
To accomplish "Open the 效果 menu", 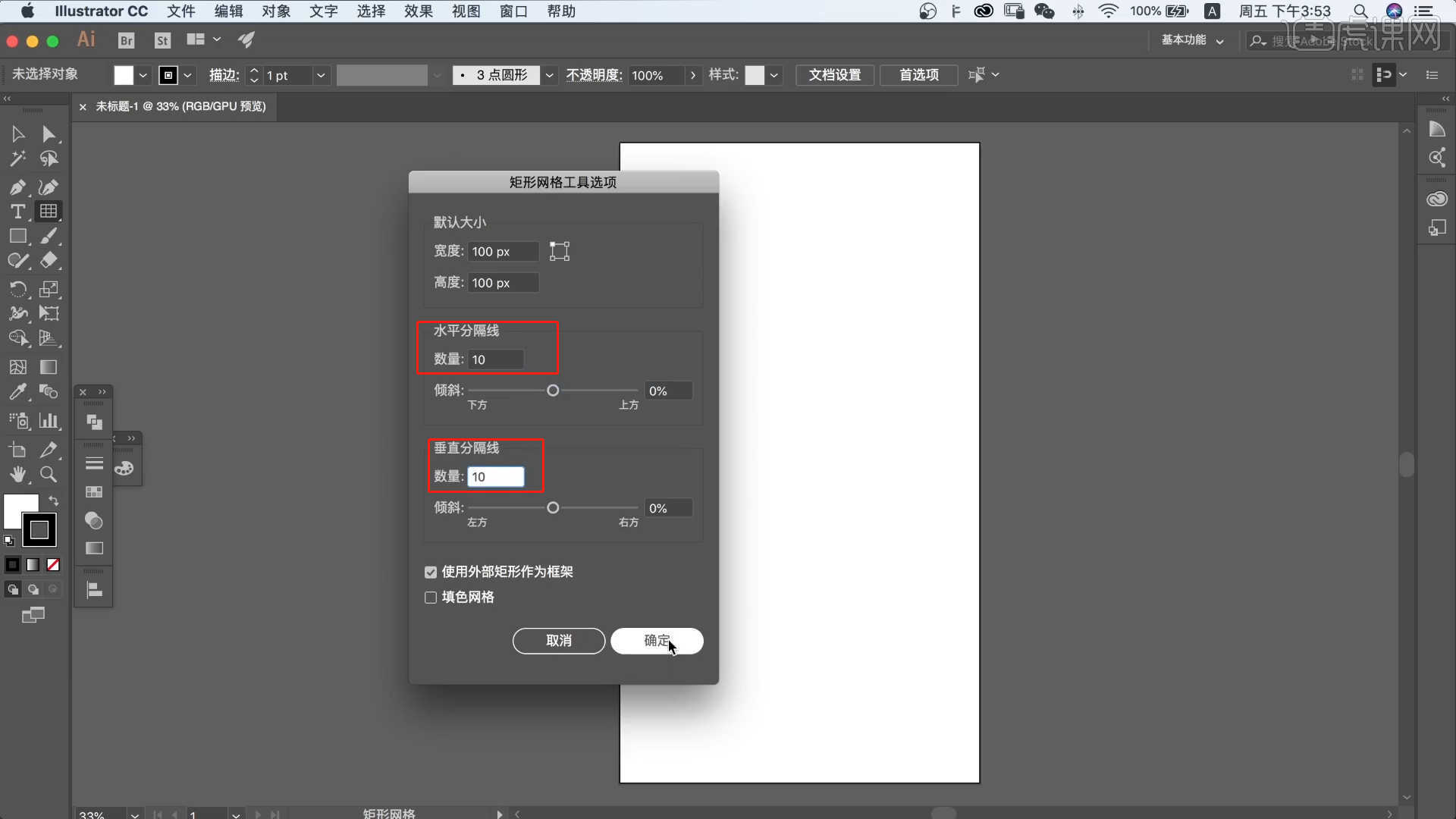I will [x=418, y=11].
